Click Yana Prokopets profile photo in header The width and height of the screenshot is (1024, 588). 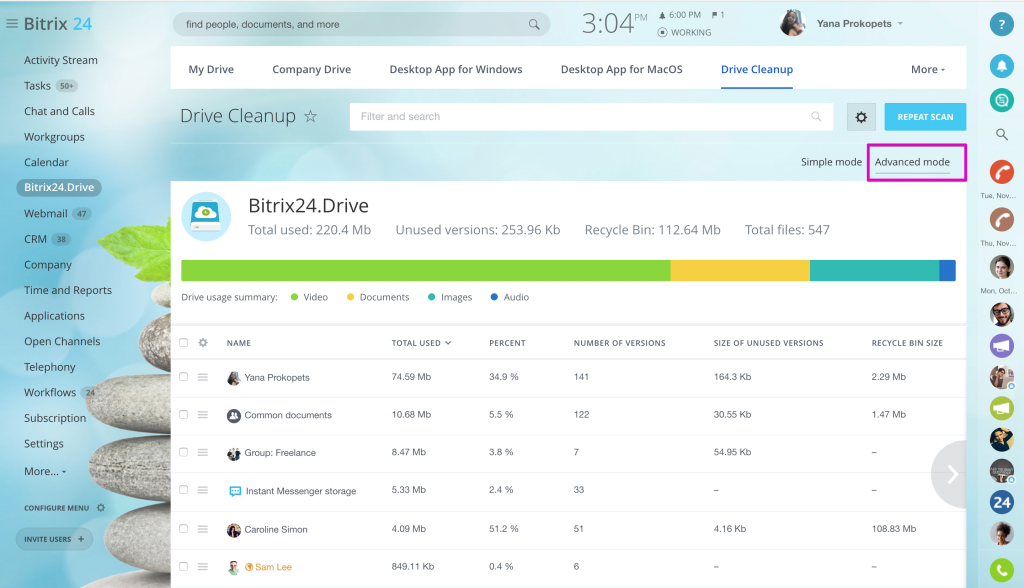click(x=792, y=23)
